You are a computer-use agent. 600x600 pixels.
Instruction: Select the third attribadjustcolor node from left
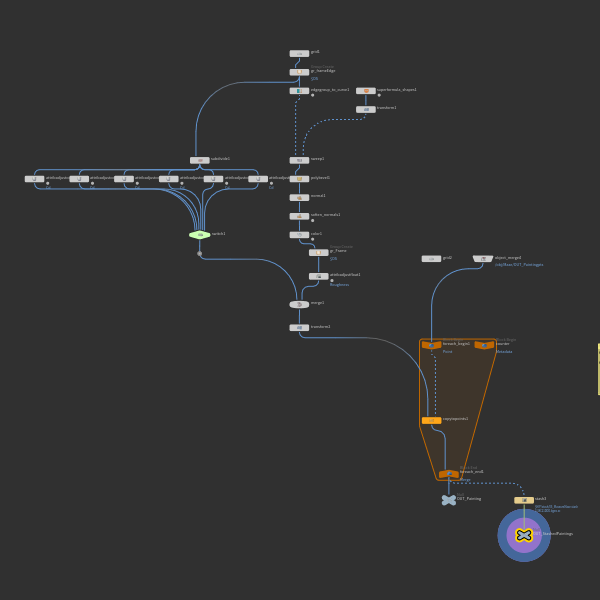(x=124, y=179)
